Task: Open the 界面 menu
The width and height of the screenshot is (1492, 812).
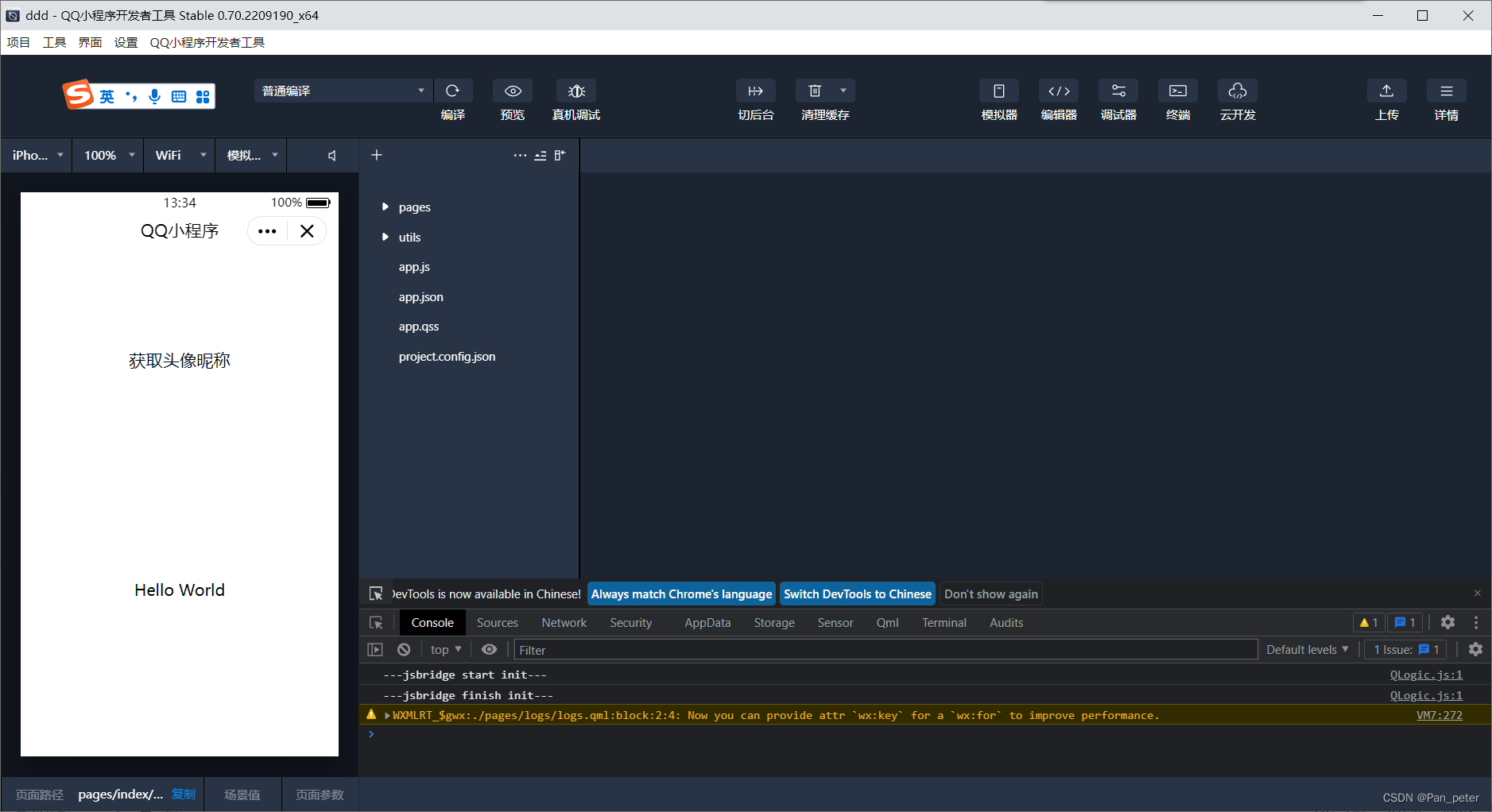Action: coord(90,42)
